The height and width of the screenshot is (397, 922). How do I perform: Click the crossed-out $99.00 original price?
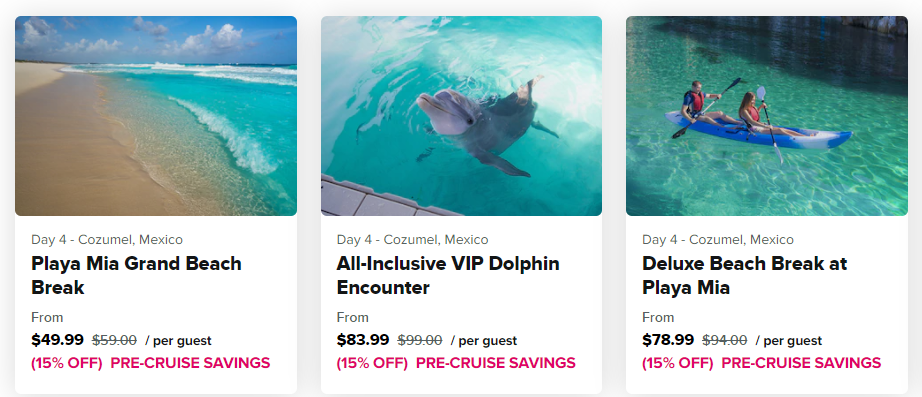click(420, 341)
